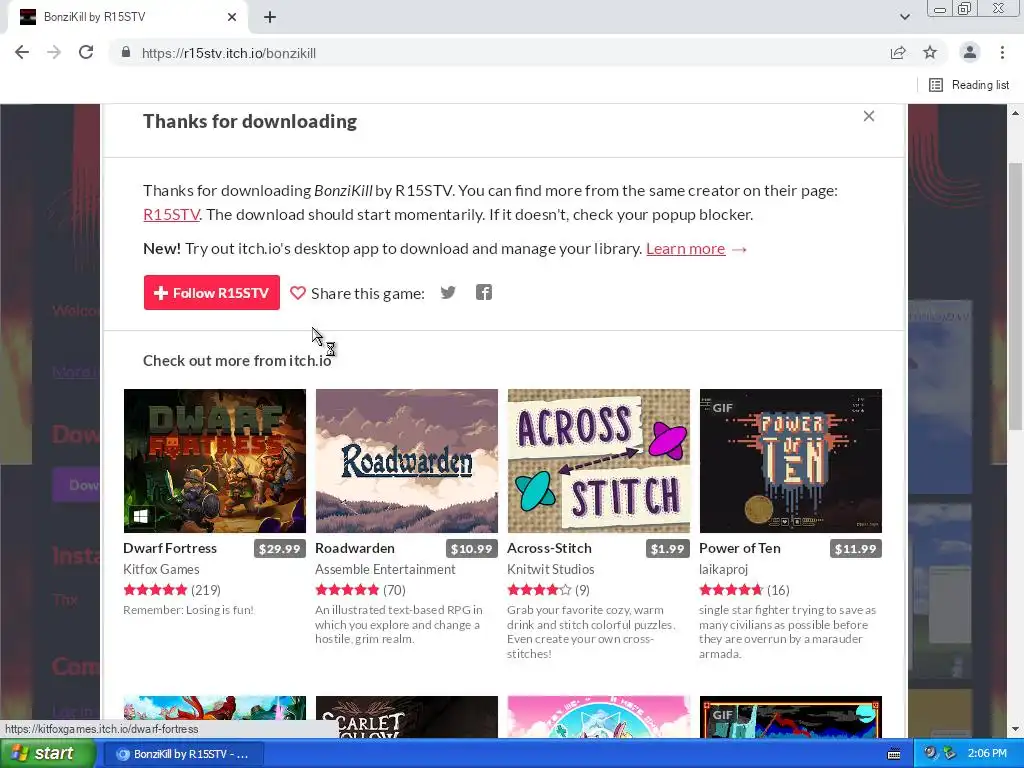This screenshot has width=1024, height=768.
Task: Click the browser forward arrow
Action: [x=54, y=52]
